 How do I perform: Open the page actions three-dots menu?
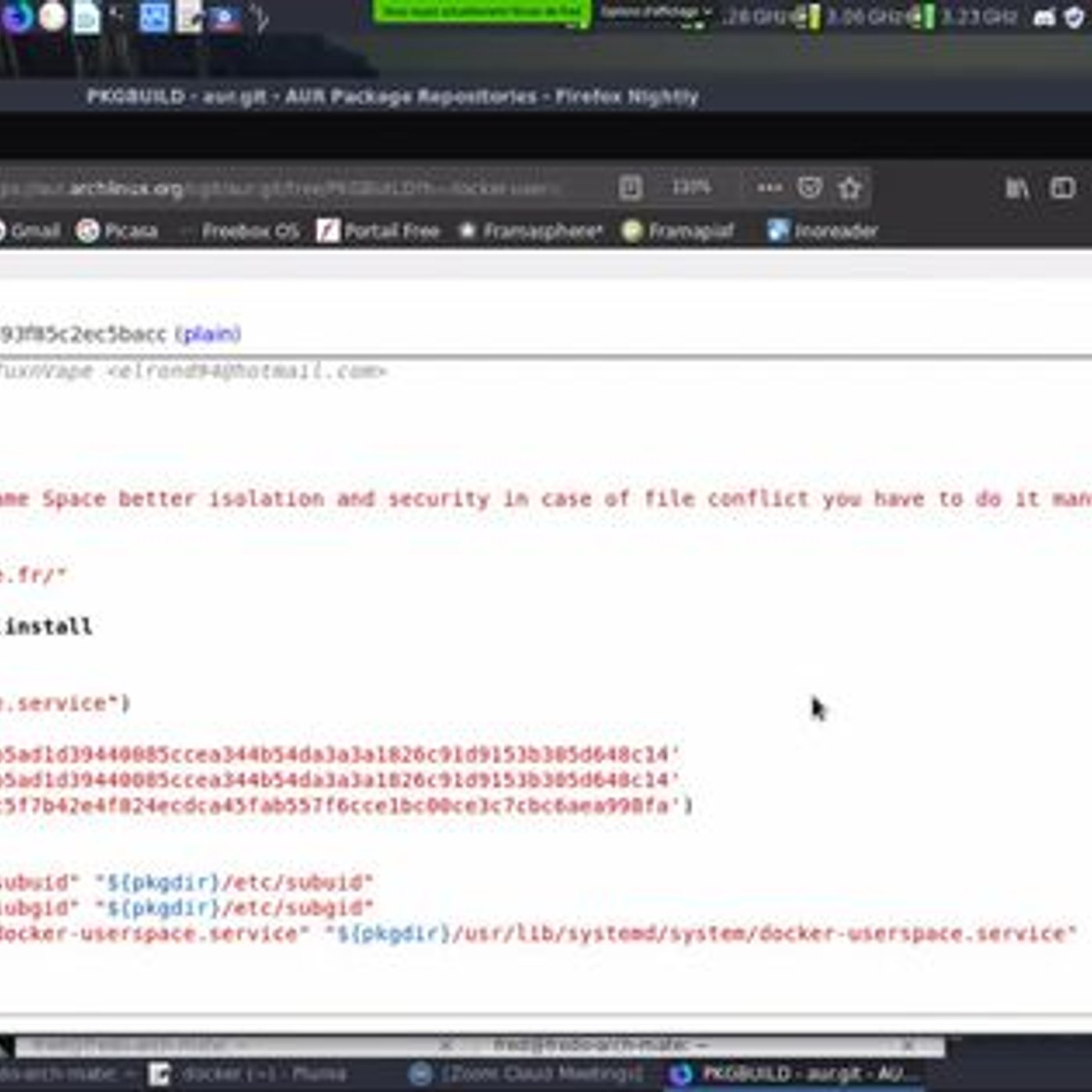769,188
